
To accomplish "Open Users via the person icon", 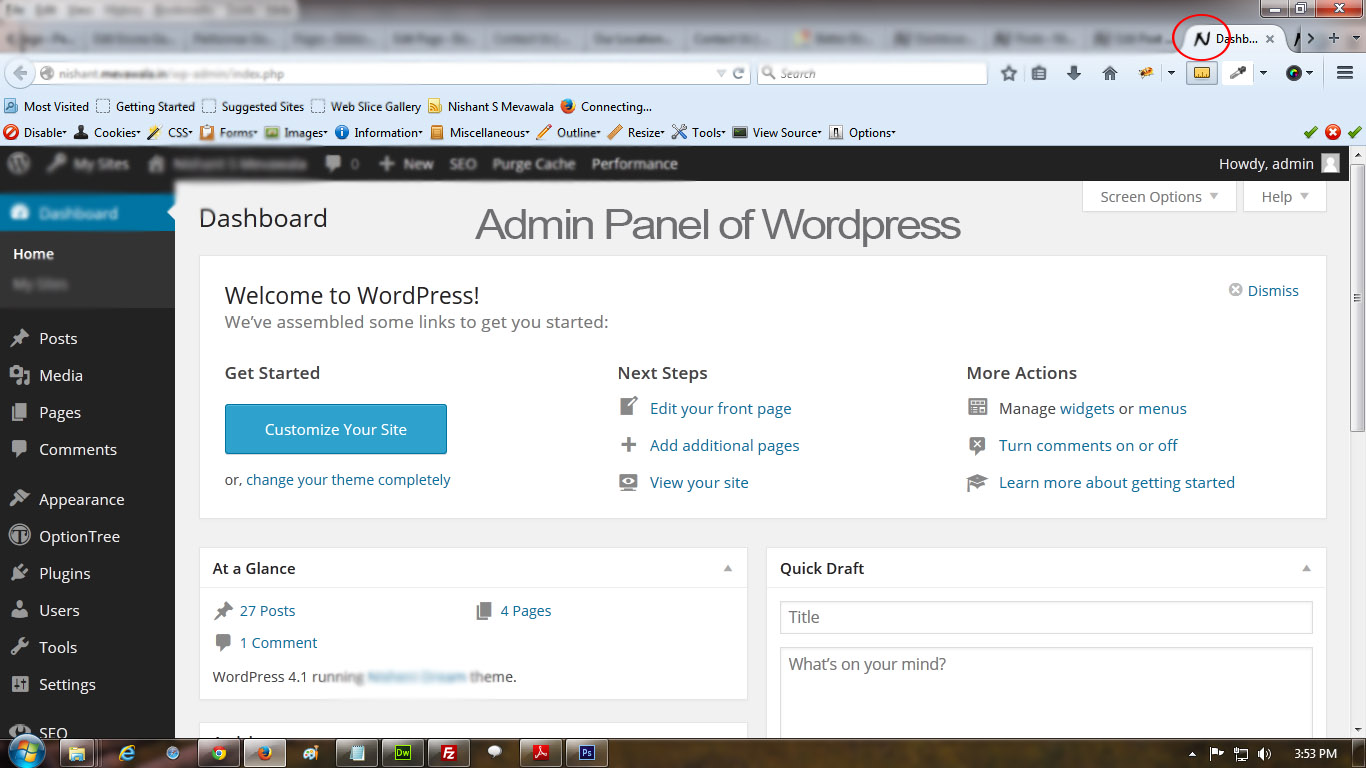I will point(21,610).
